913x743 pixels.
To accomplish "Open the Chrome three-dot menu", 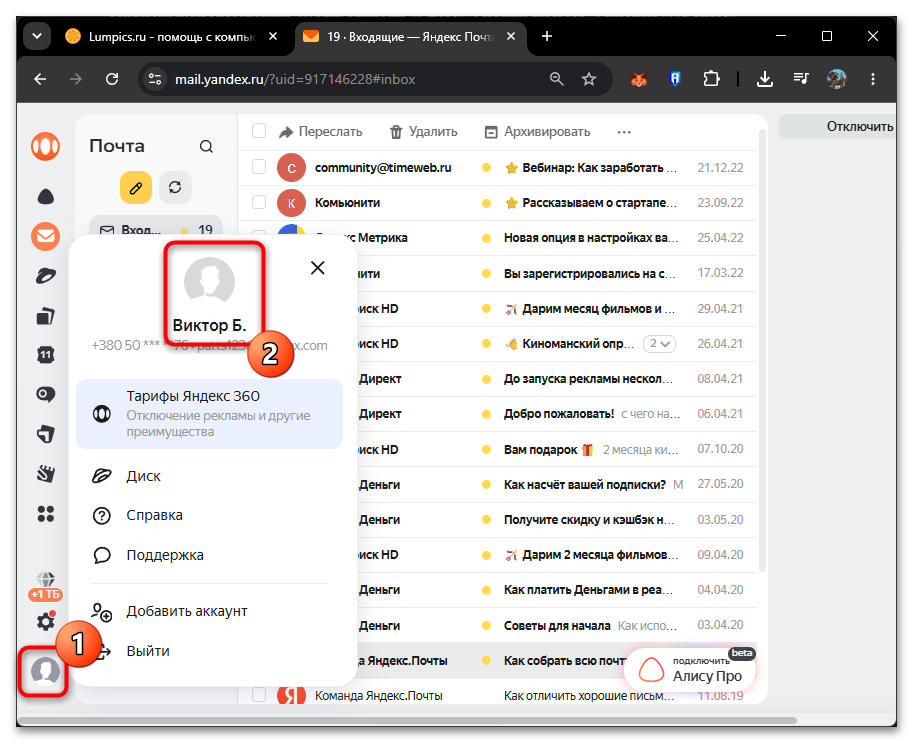I will [x=872, y=79].
